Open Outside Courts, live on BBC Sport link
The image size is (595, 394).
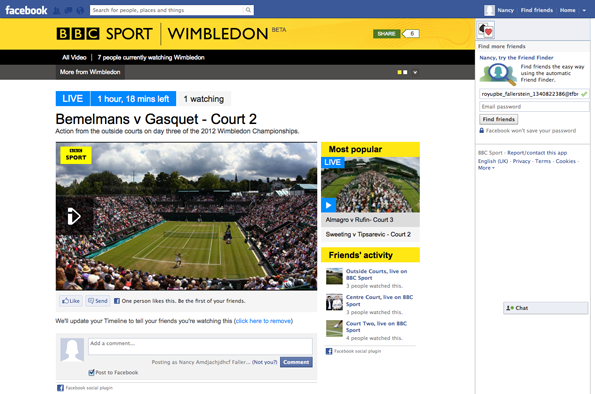[376, 274]
